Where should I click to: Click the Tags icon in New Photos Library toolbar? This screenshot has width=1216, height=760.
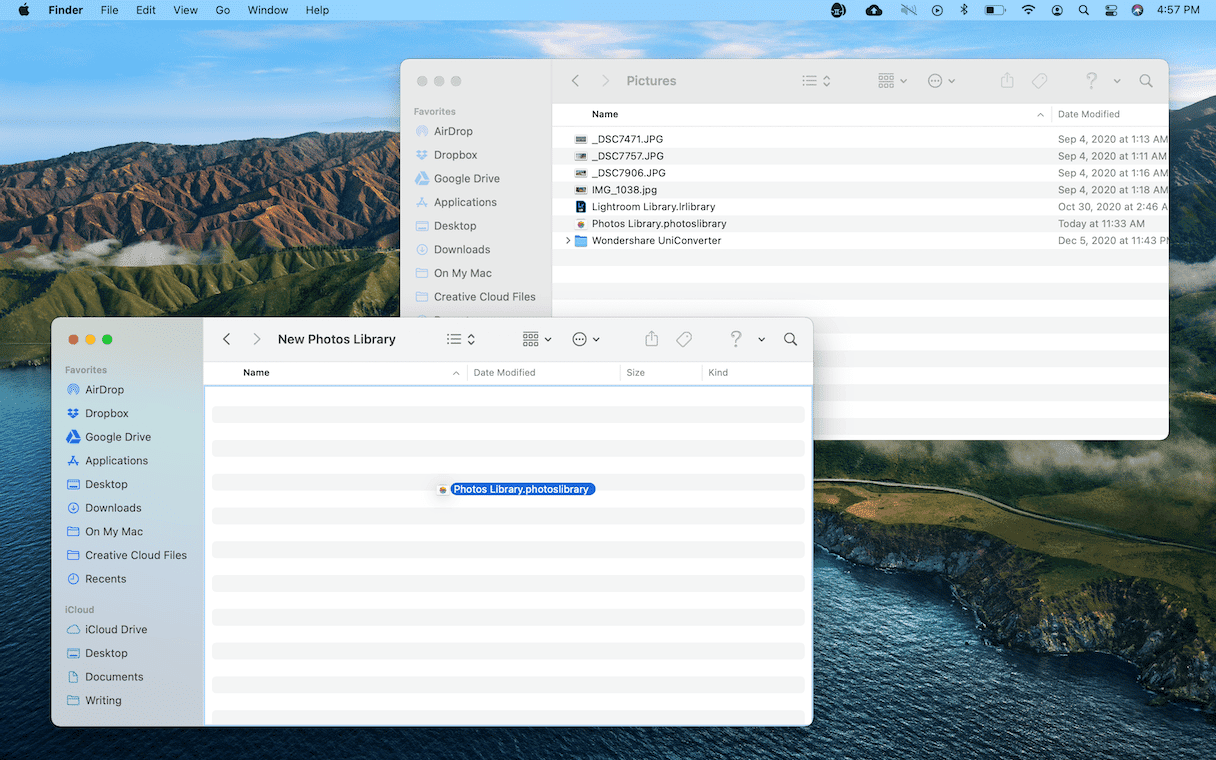coord(684,339)
